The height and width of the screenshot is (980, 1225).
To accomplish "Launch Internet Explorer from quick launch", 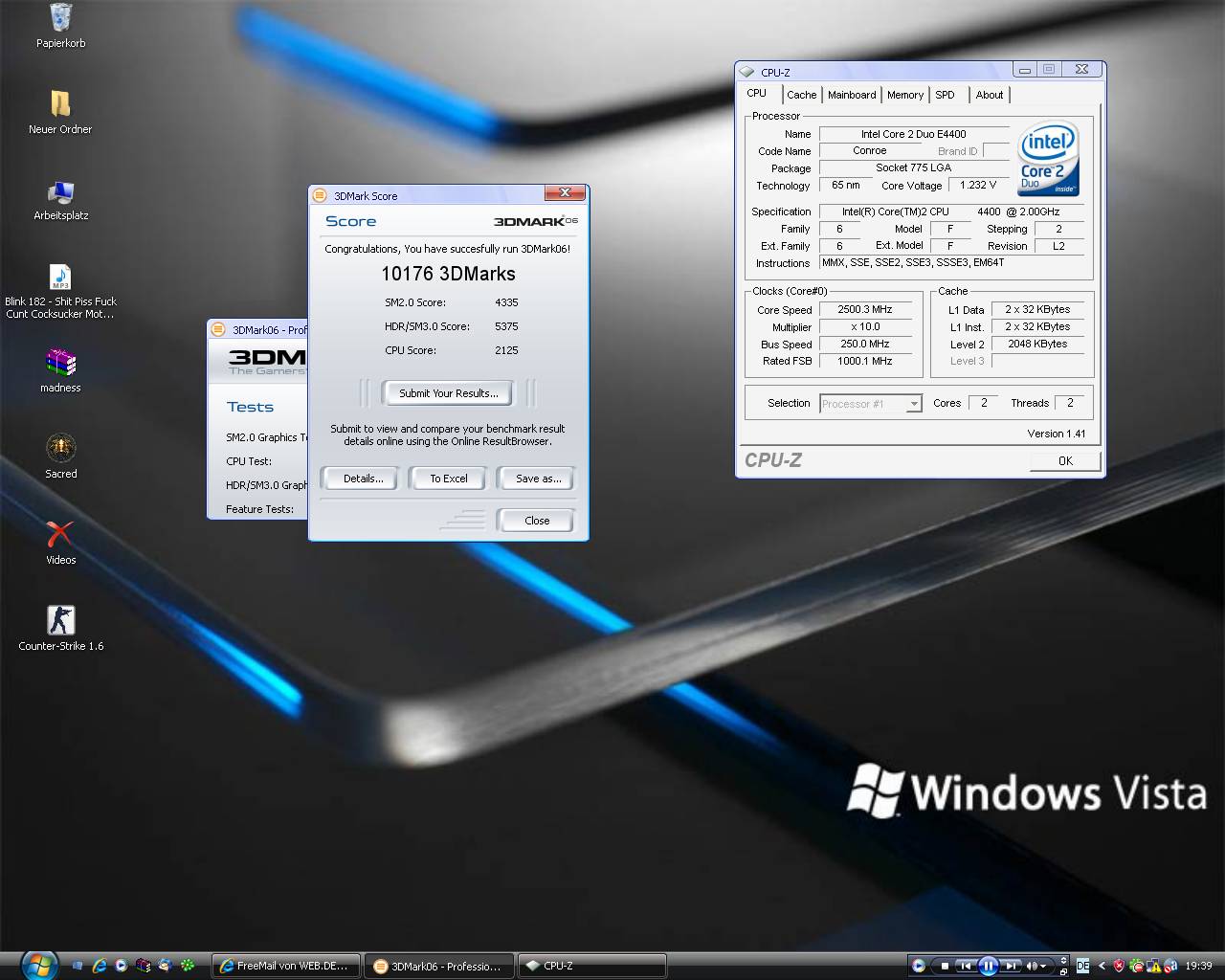I will pyautogui.click(x=100, y=966).
